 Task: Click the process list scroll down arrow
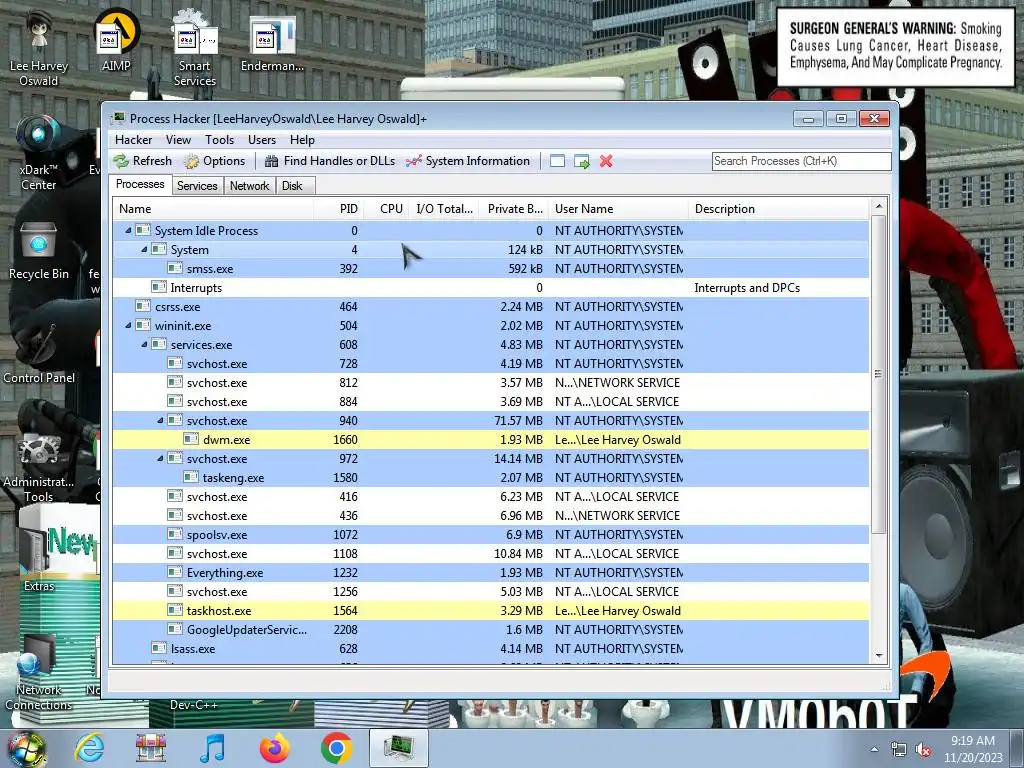point(879,656)
